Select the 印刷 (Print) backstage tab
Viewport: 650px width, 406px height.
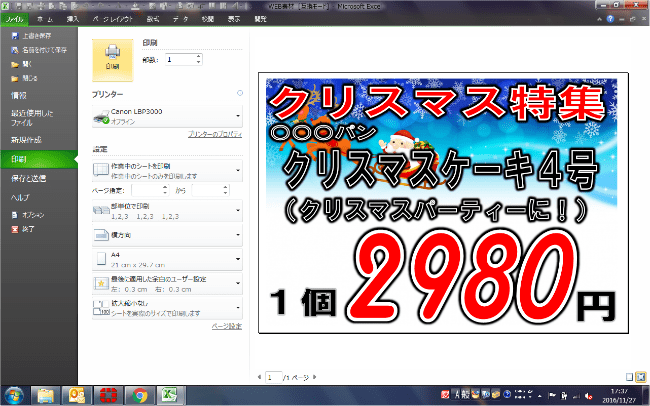click(39, 159)
